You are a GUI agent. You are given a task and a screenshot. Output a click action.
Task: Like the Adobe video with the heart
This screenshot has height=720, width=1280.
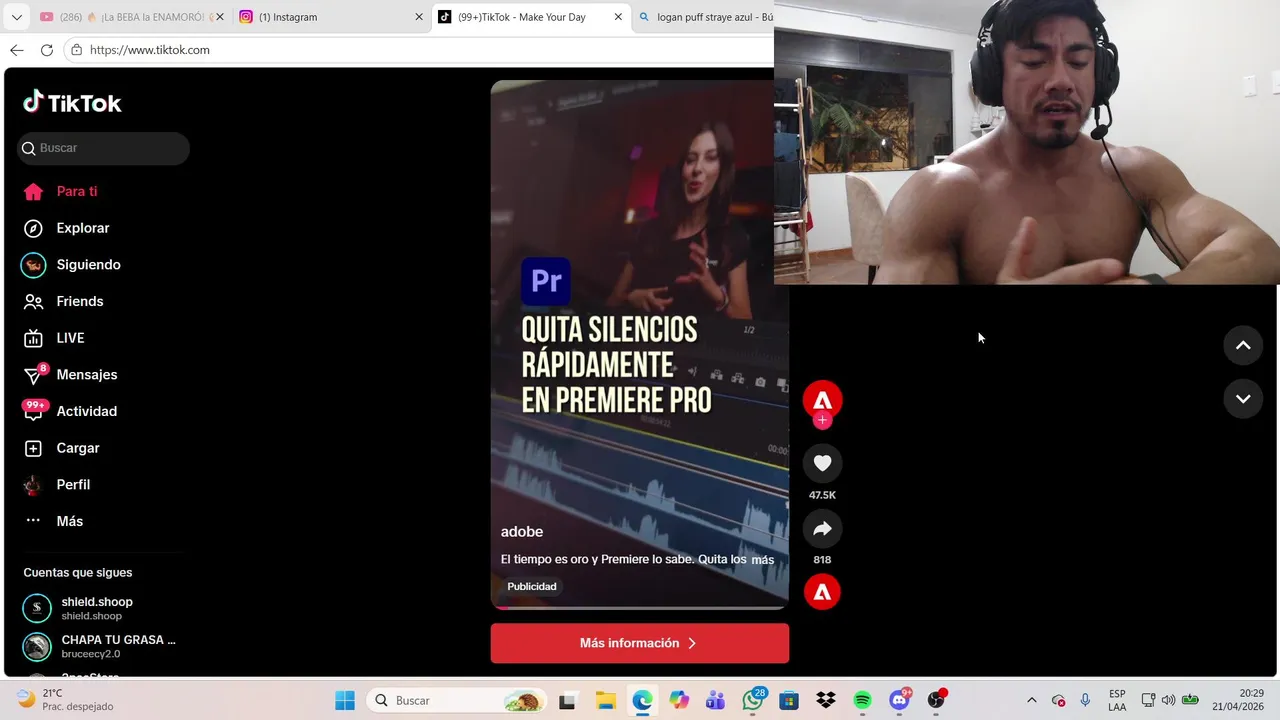click(x=822, y=463)
